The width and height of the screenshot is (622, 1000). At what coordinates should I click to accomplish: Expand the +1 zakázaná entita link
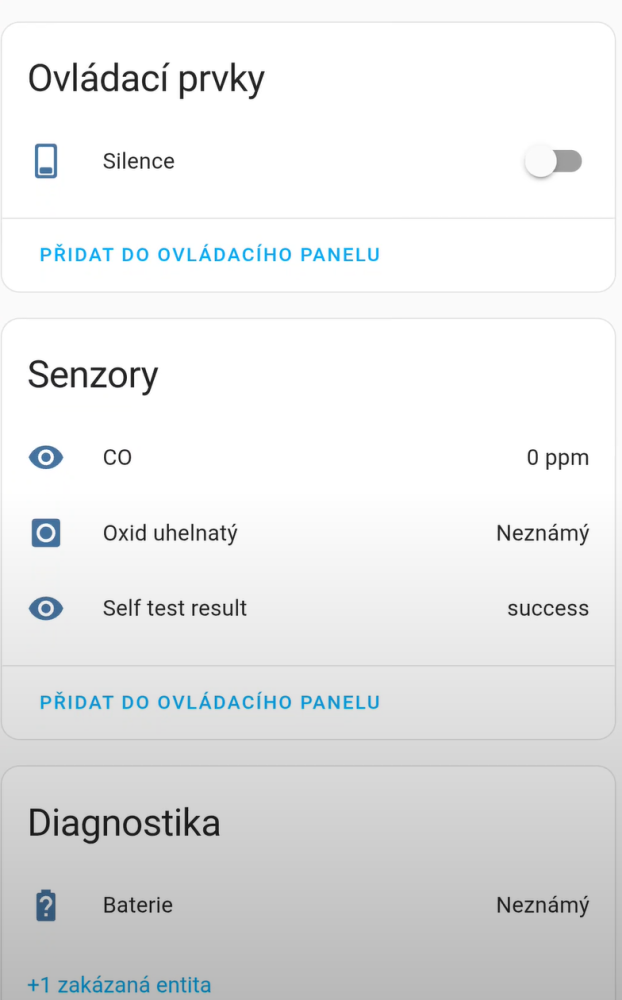(x=119, y=985)
